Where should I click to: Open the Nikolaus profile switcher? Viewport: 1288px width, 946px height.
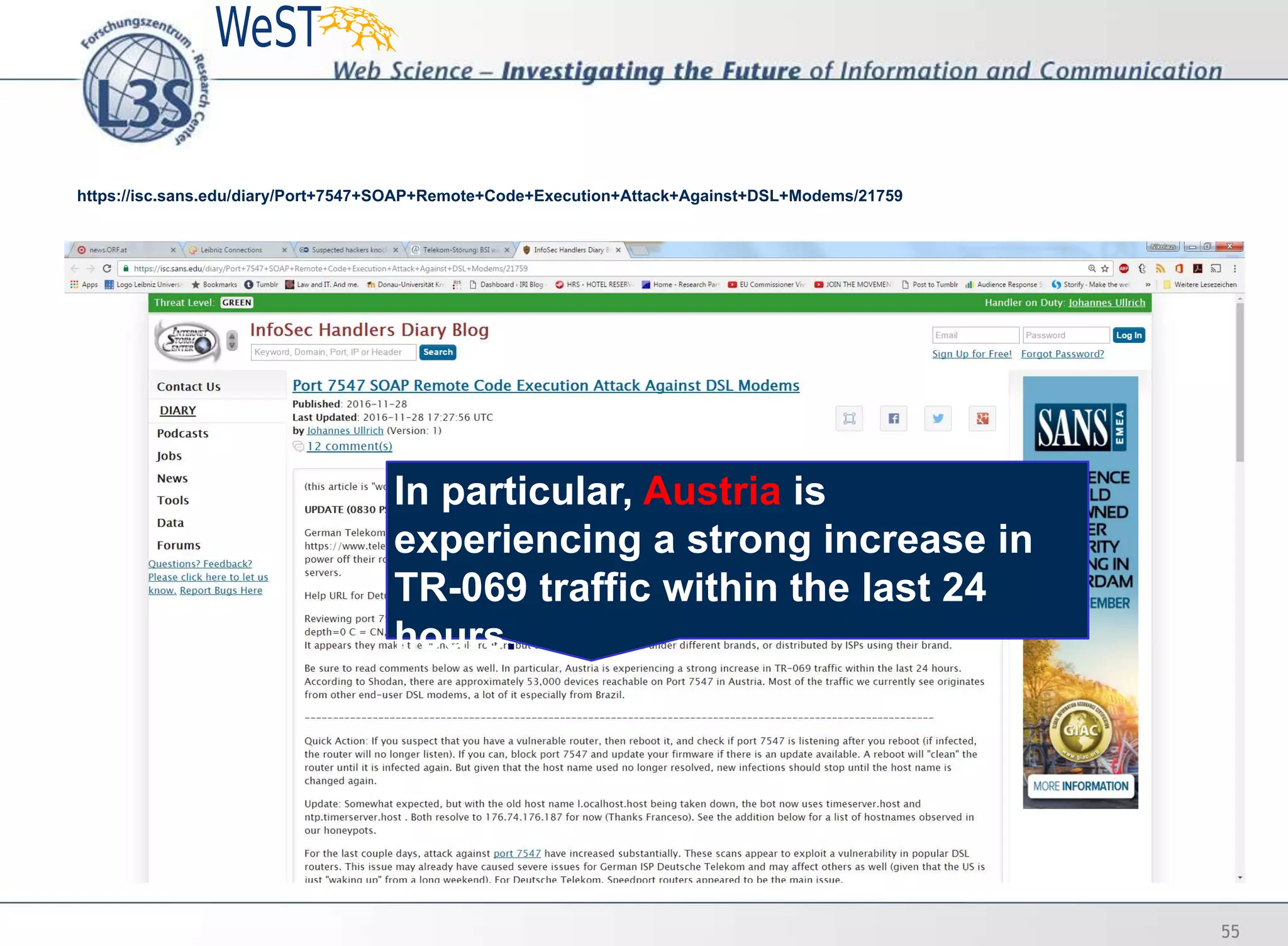(x=1162, y=247)
